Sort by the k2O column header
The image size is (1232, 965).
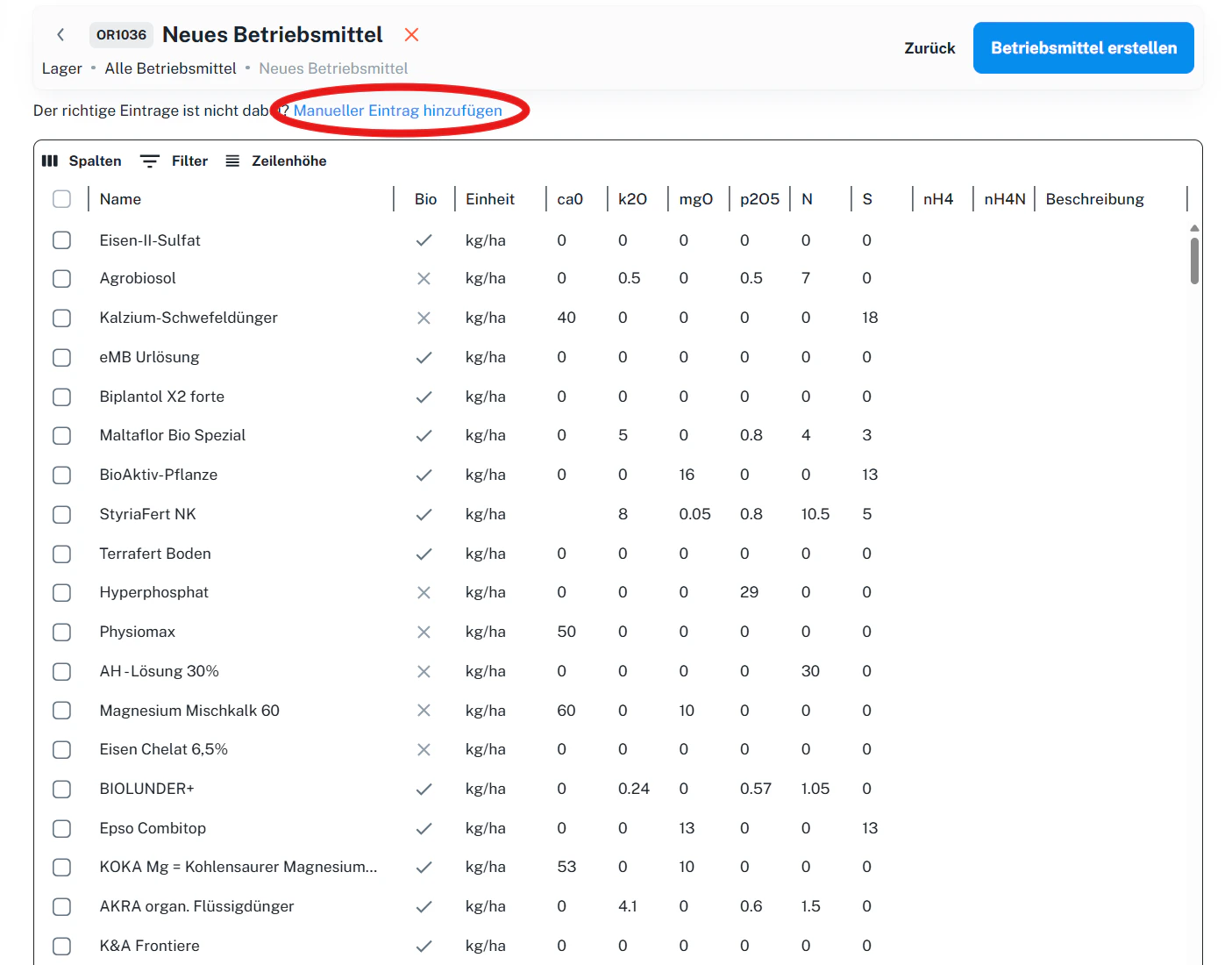632,199
